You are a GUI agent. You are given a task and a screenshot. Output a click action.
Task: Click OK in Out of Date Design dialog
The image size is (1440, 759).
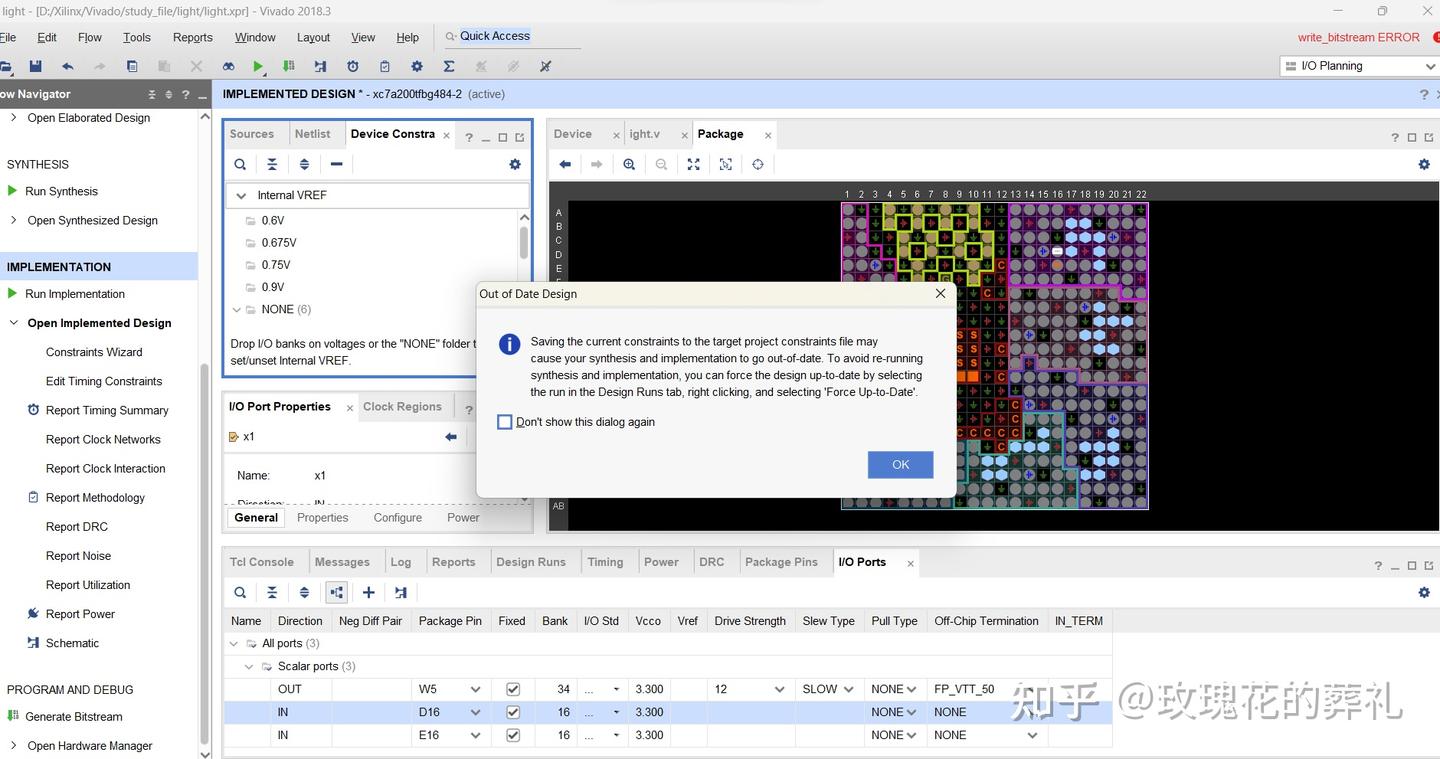click(x=900, y=464)
